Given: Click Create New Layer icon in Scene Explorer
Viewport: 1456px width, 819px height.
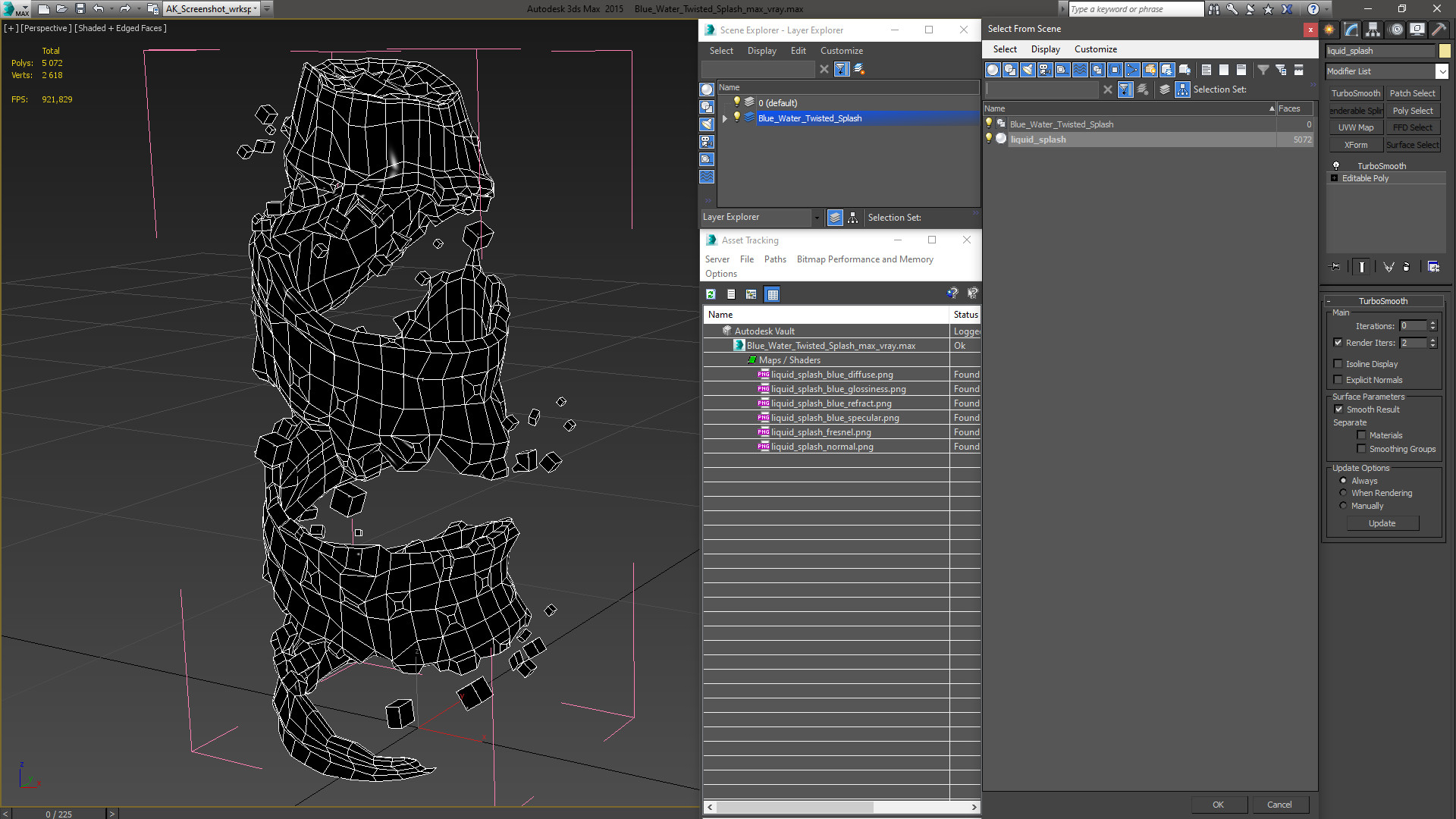Looking at the screenshot, I should coord(859,69).
